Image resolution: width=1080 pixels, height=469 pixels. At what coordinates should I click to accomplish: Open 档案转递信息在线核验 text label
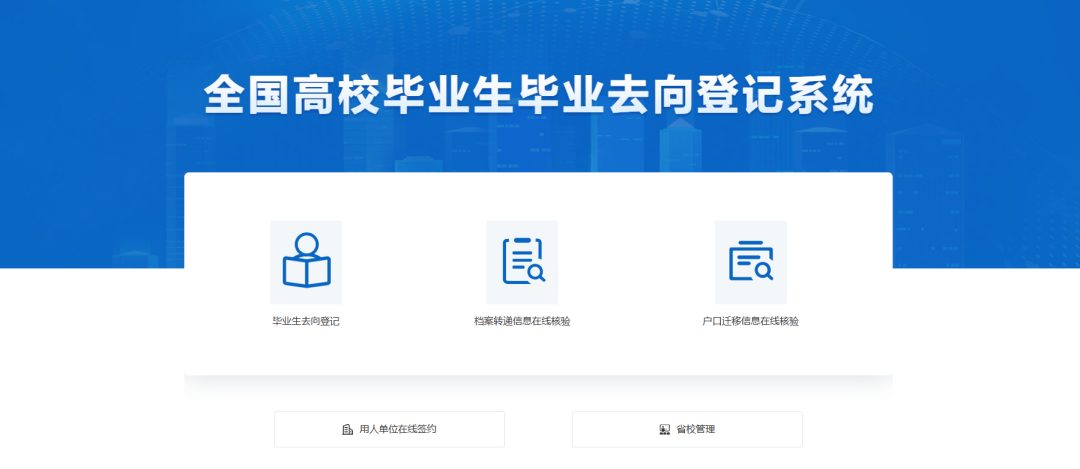click(x=522, y=322)
